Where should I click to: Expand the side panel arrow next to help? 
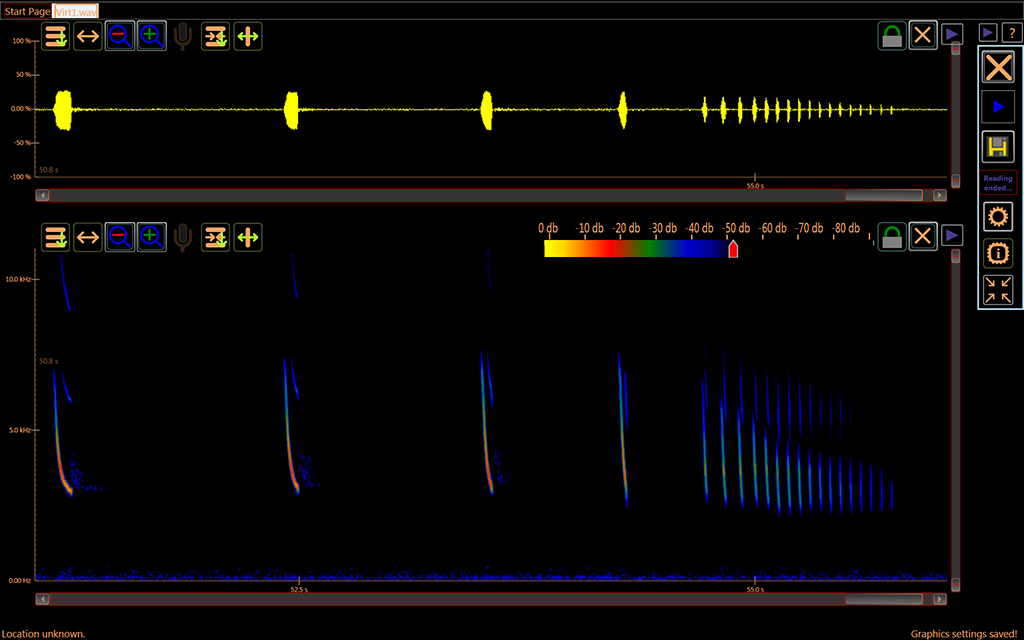pyautogui.click(x=987, y=33)
